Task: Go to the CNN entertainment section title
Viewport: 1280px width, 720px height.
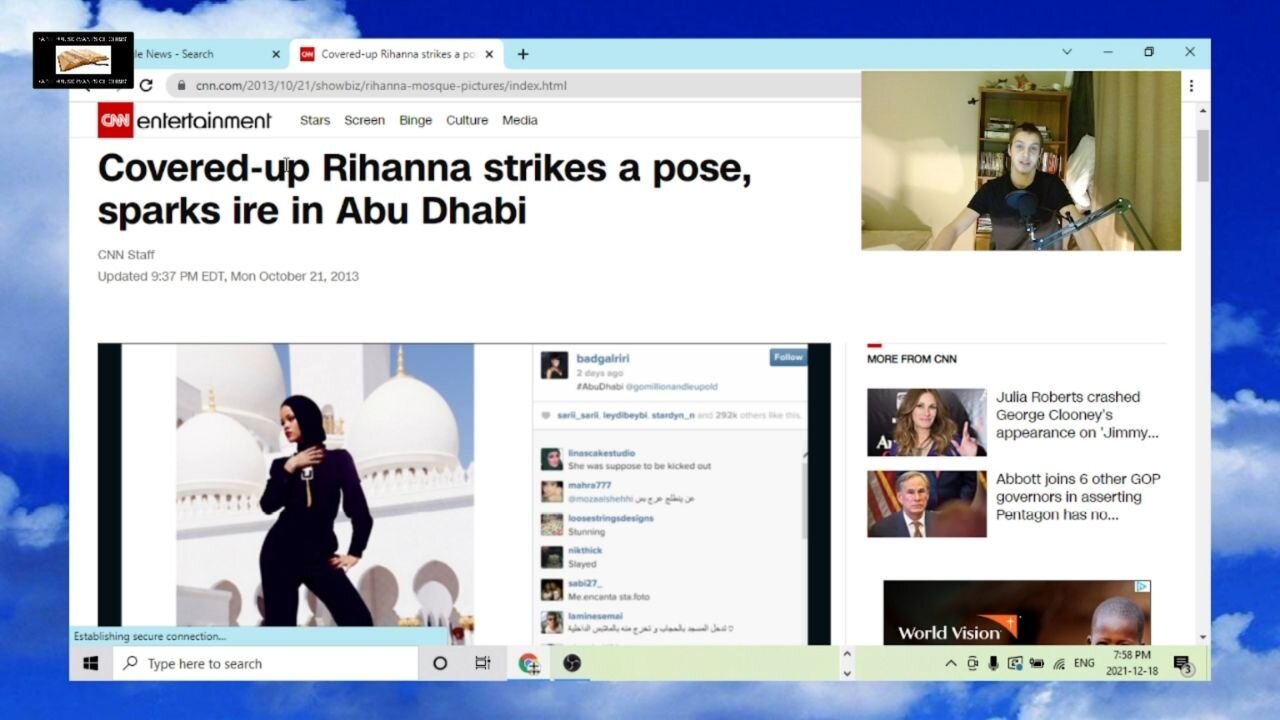Action: [203, 121]
